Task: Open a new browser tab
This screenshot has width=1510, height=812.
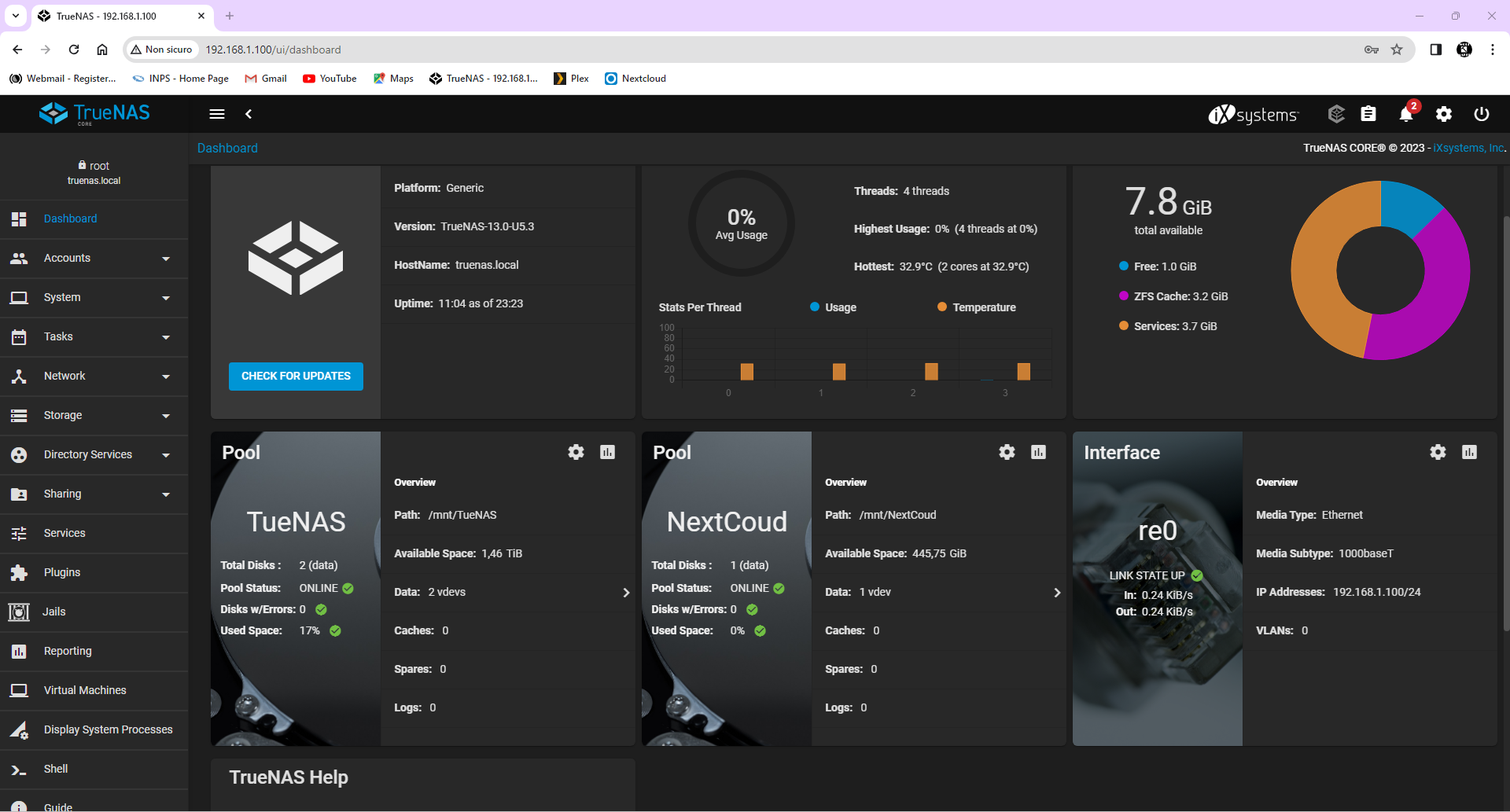Action: tap(230, 16)
